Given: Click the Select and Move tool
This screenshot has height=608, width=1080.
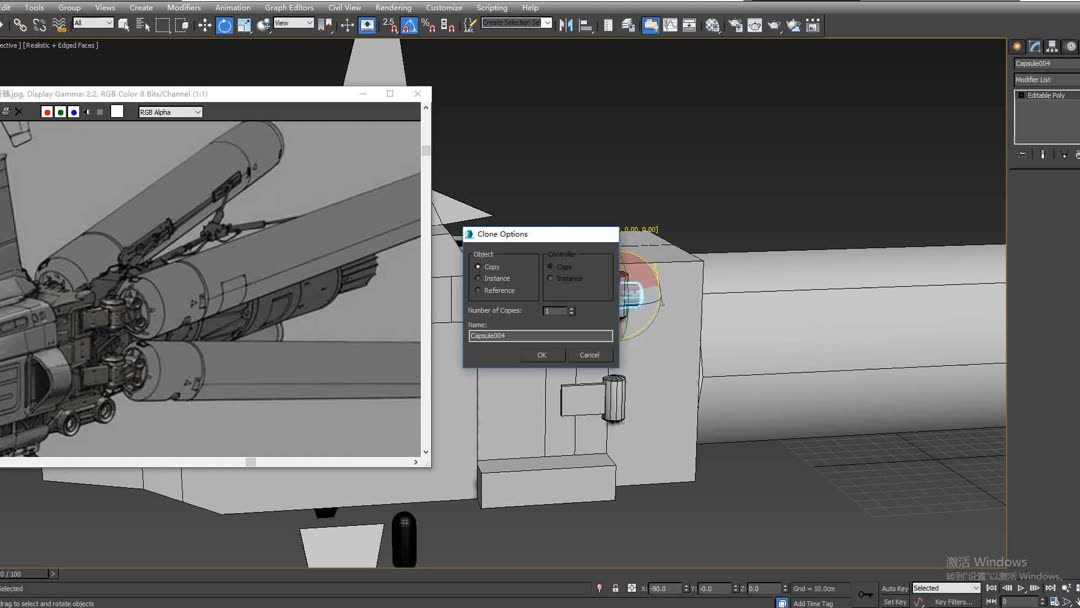Looking at the screenshot, I should [204, 25].
